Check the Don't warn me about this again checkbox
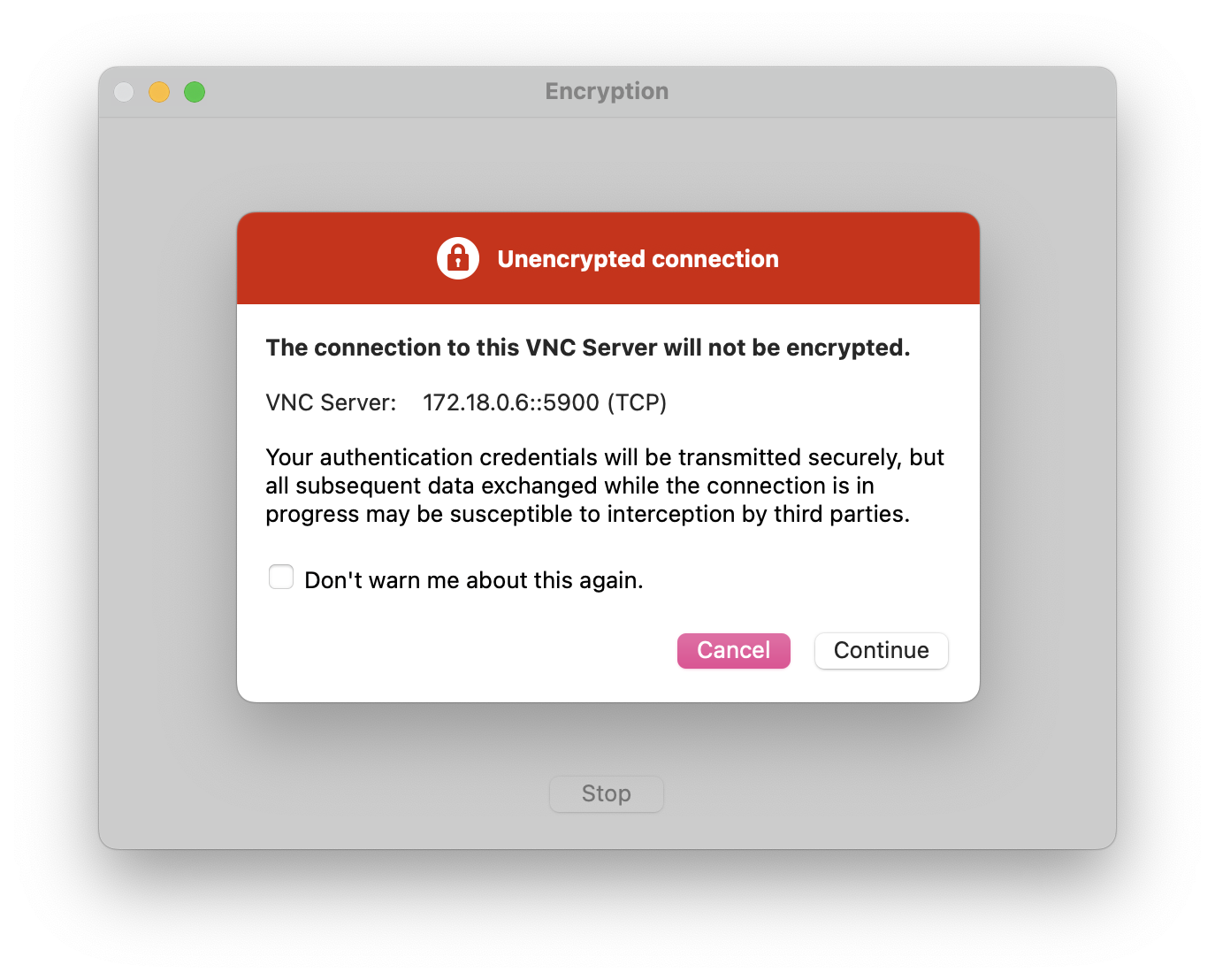 coord(280,576)
